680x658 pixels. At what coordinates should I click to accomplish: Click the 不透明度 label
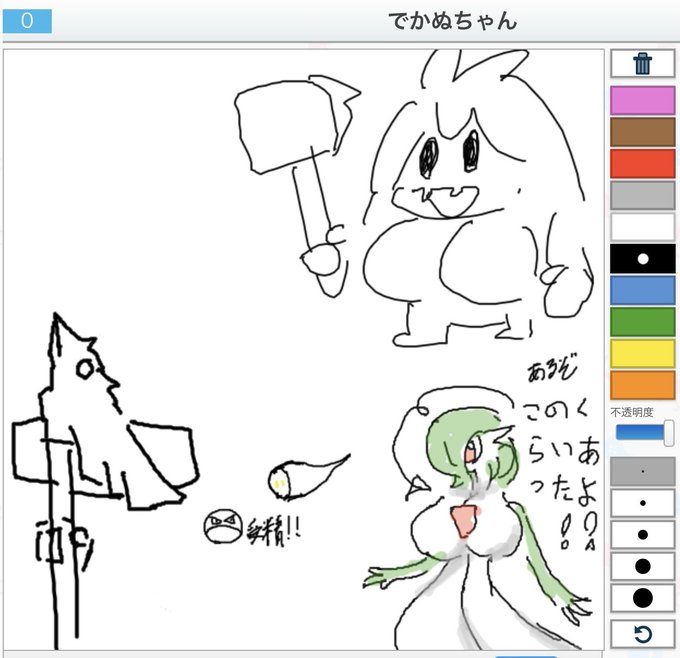631,412
